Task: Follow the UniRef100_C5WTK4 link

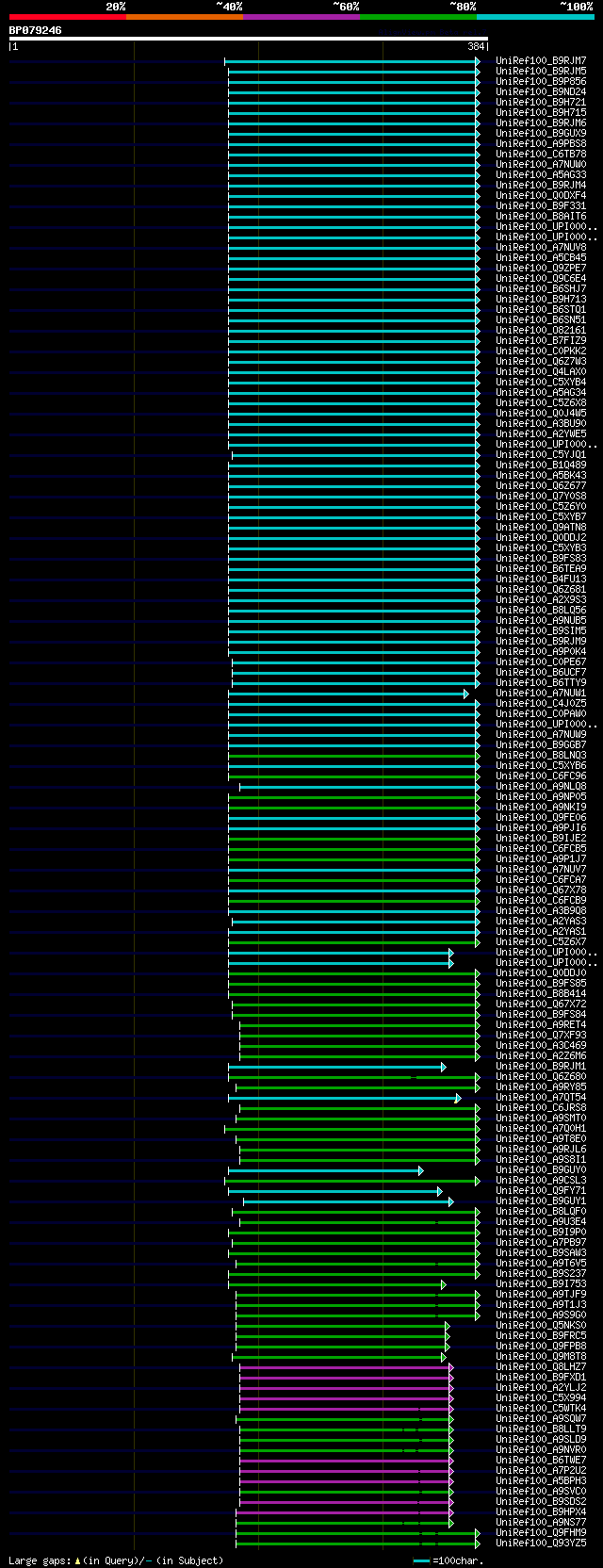Action: [541, 1409]
